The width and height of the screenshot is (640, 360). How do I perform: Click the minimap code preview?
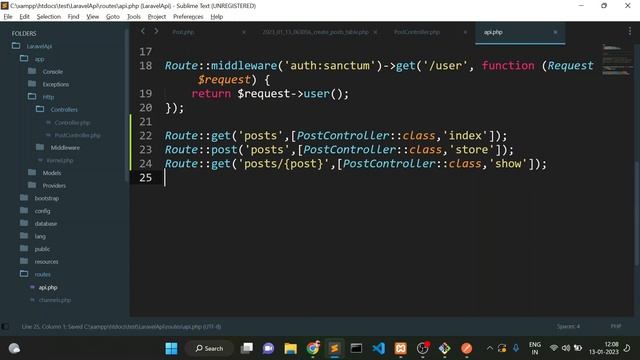click(617, 60)
